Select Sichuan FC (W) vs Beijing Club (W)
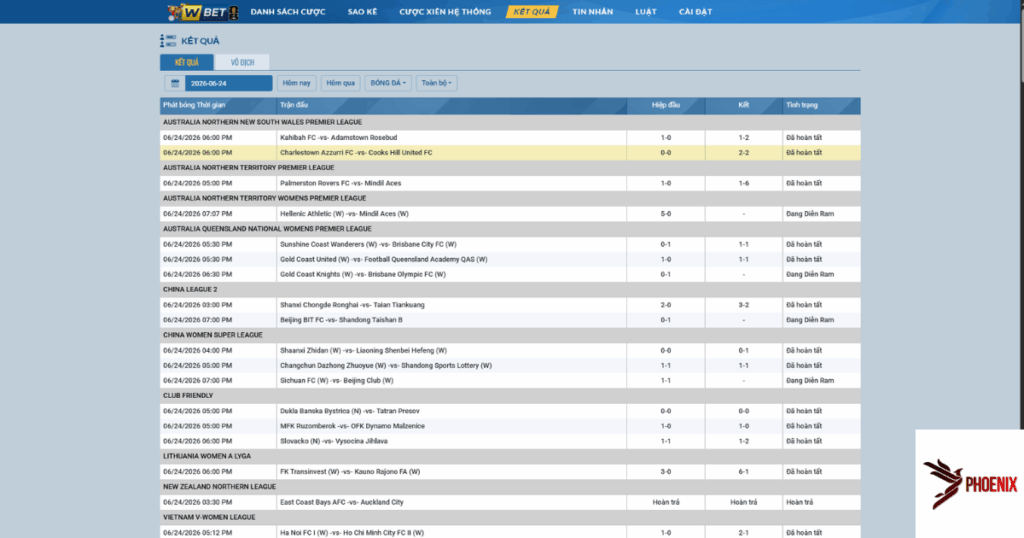The height and width of the screenshot is (538, 1024). click(x=510, y=381)
